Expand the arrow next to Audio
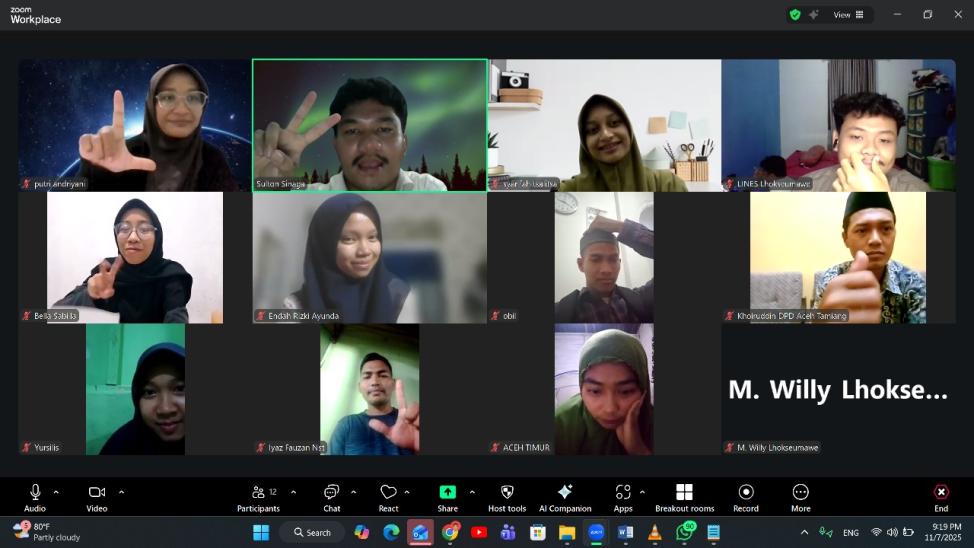The height and width of the screenshot is (548, 974). pos(56,492)
